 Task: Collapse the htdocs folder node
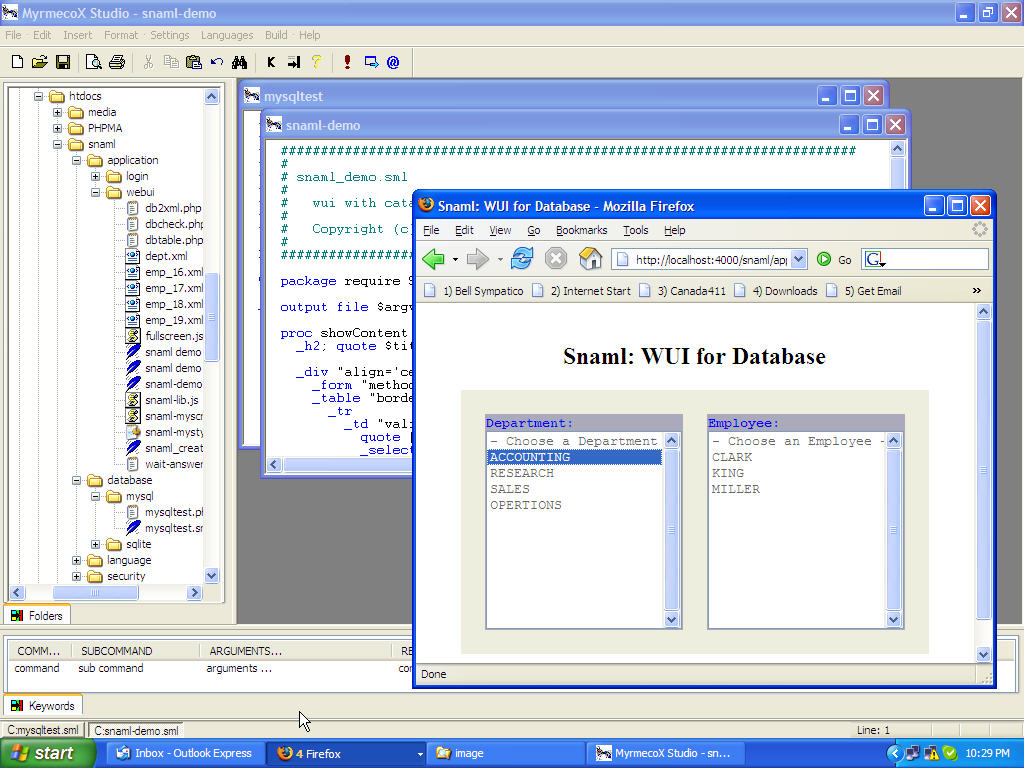click(x=39, y=96)
